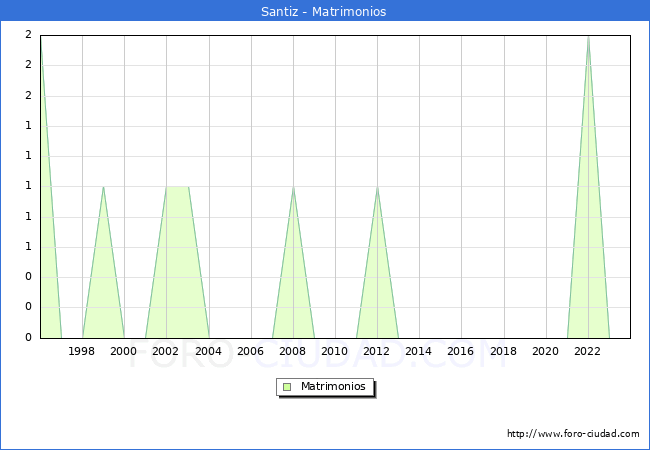The height and width of the screenshot is (450, 650).
Task: Click the 1999 peak data point
Action: coord(103,187)
